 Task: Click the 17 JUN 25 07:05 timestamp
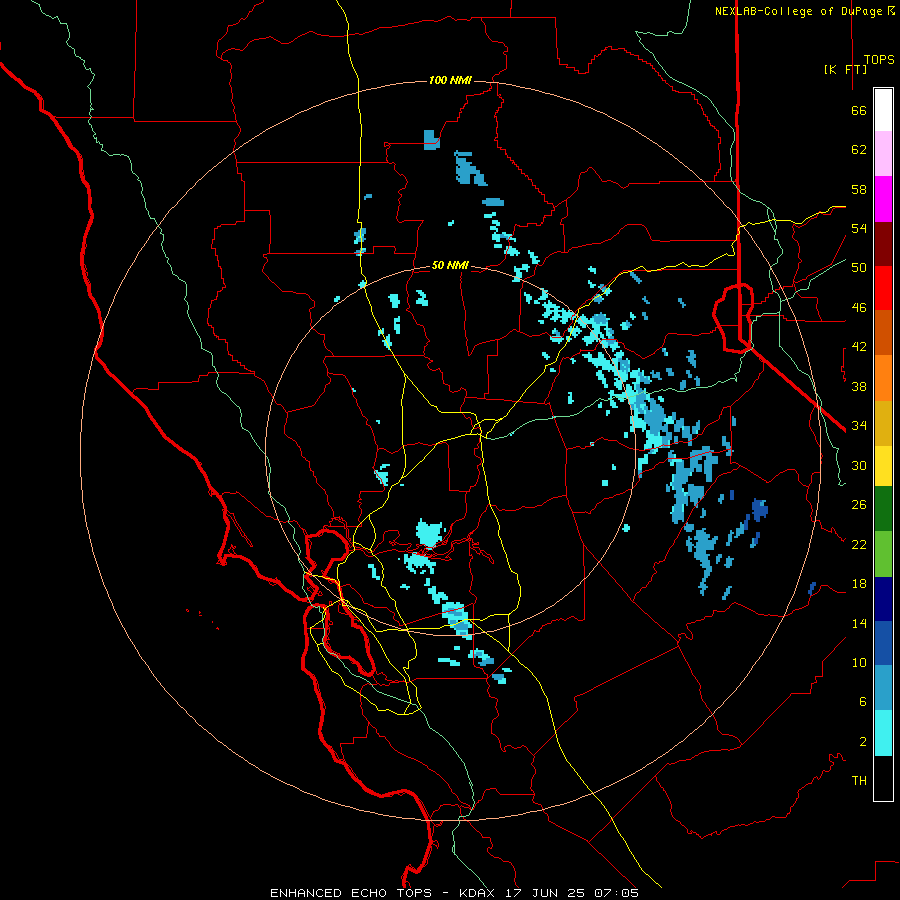(x=572, y=893)
